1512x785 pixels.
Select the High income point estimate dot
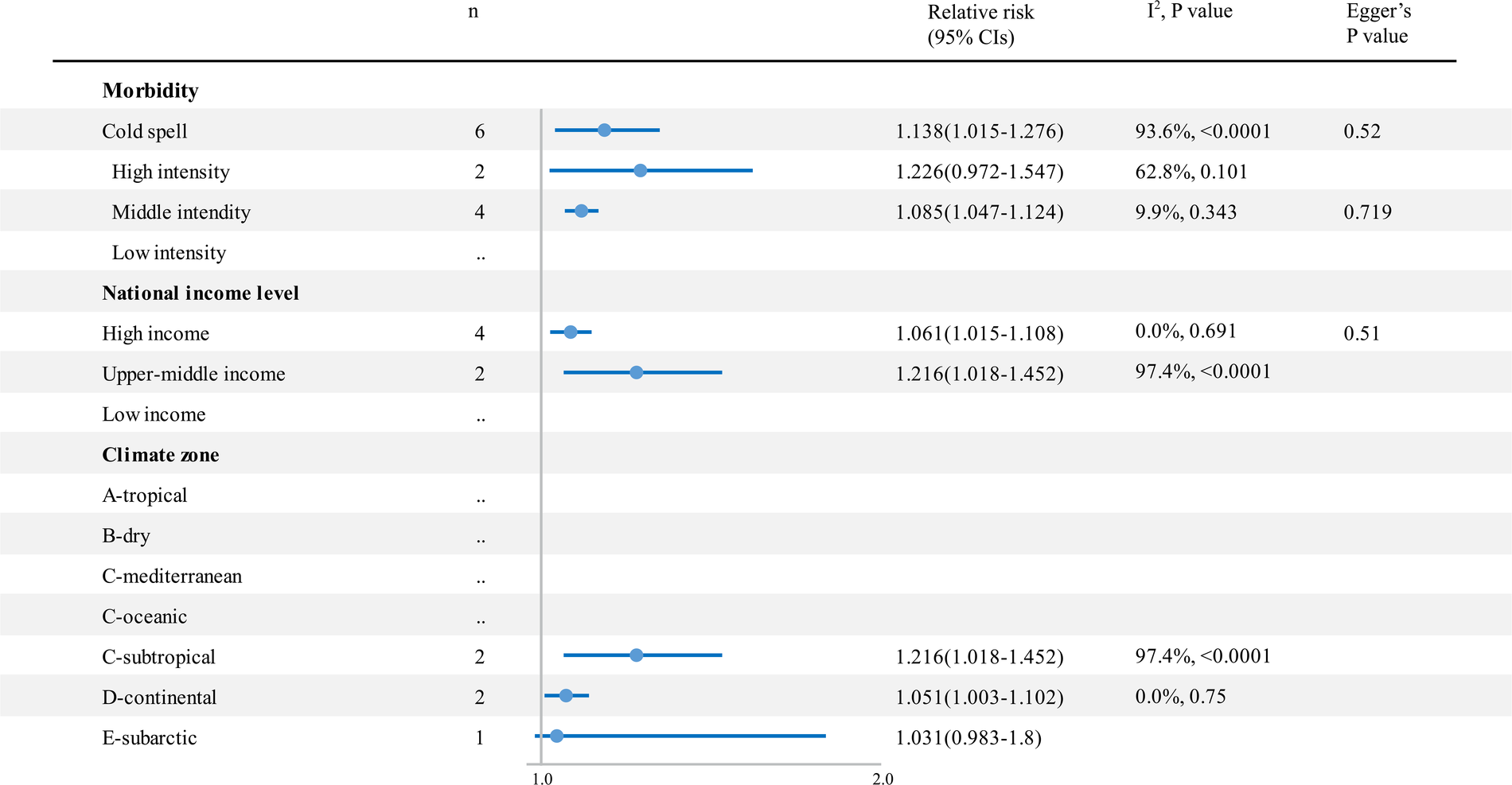pos(570,332)
